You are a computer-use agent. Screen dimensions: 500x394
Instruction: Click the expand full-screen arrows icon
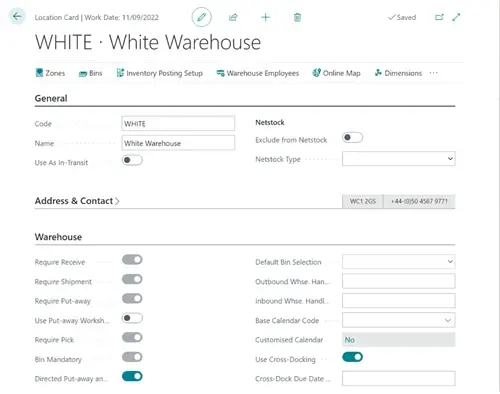click(456, 17)
